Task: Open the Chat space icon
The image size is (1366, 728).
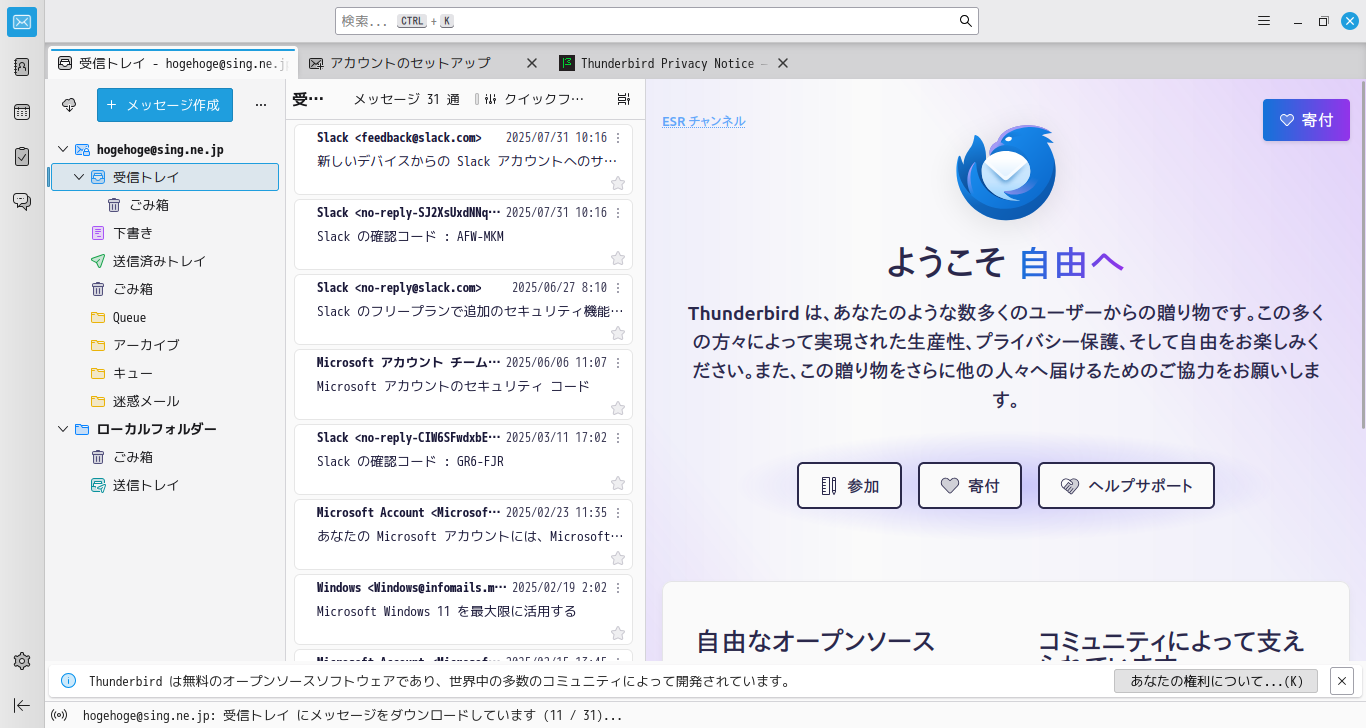Action: point(21,200)
